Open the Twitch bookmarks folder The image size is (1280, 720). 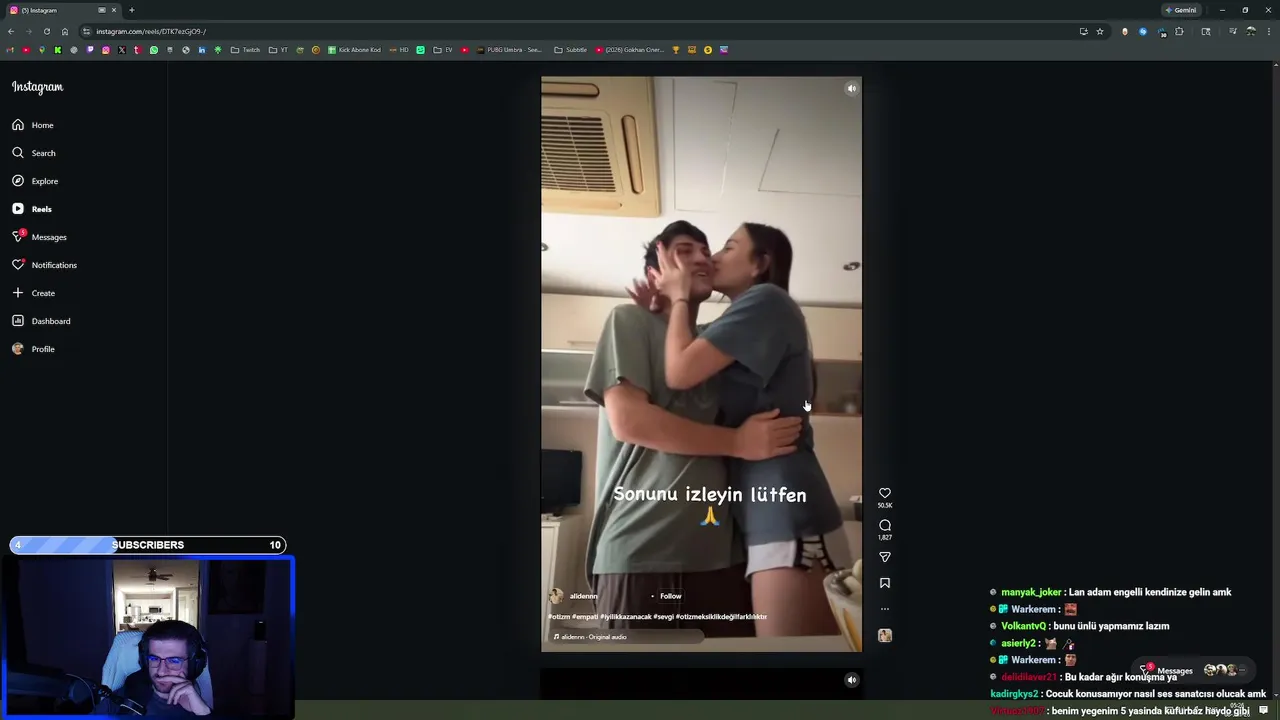coord(245,50)
